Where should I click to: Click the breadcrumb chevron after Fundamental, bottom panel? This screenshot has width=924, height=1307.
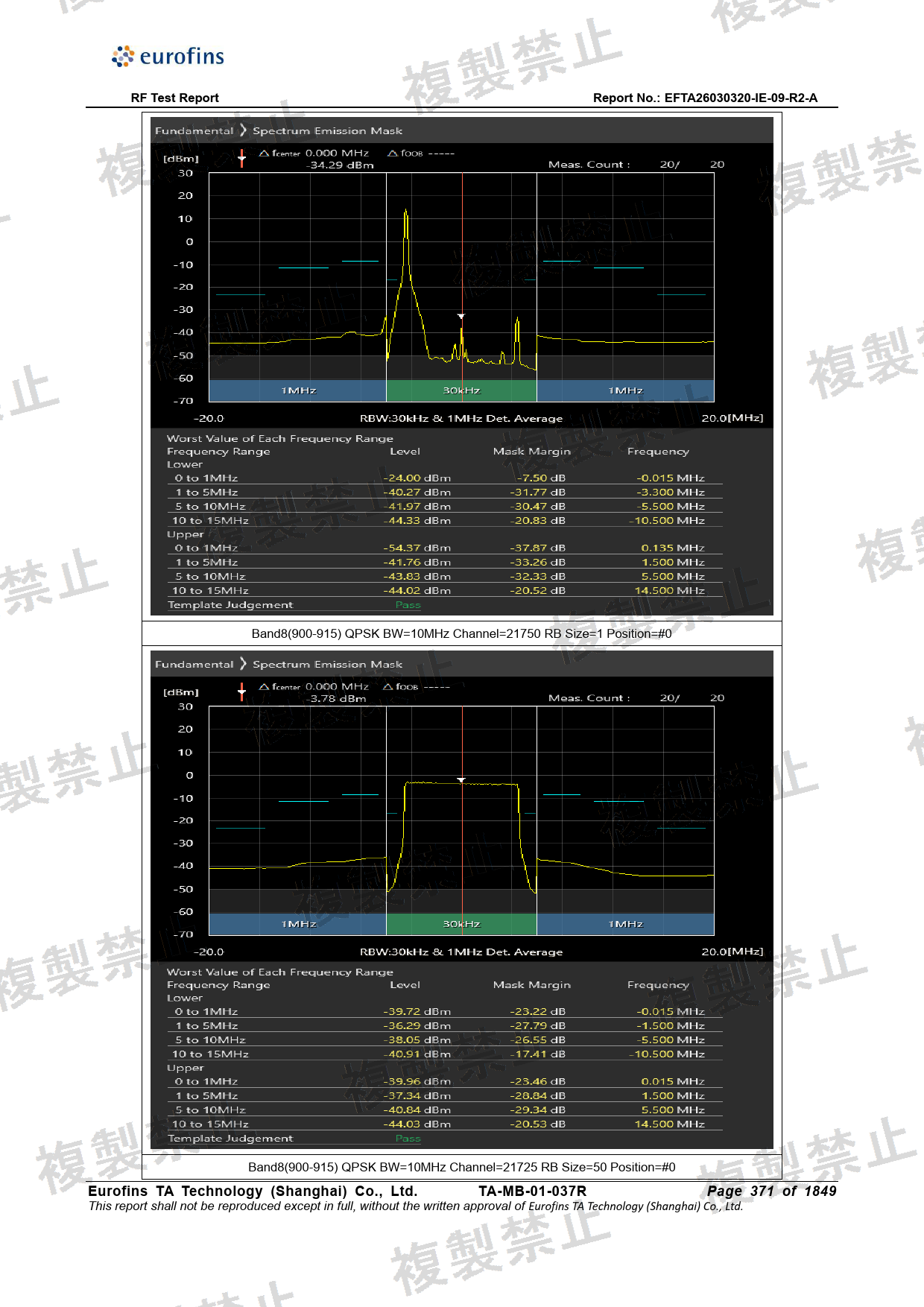point(243,664)
